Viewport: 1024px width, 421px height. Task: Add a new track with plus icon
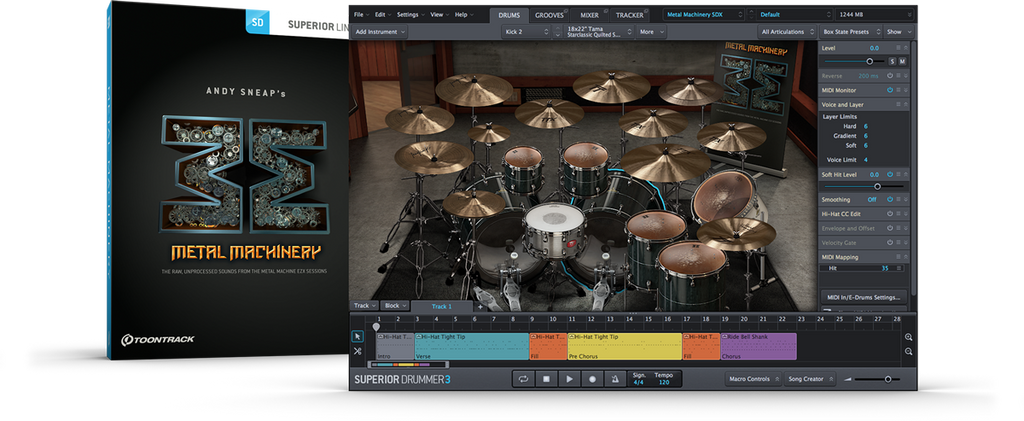480,306
